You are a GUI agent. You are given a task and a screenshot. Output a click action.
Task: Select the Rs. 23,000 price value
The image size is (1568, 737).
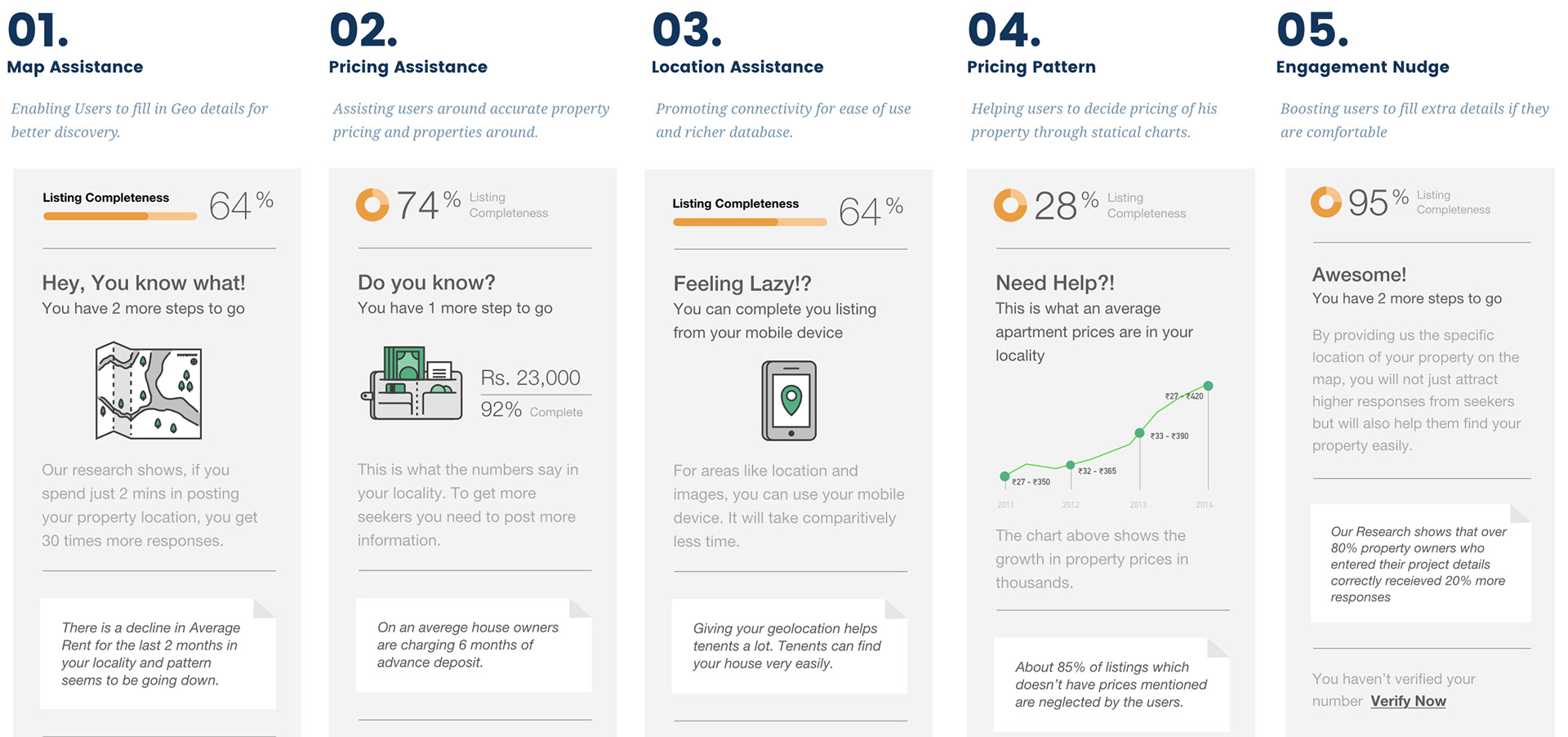pos(530,377)
